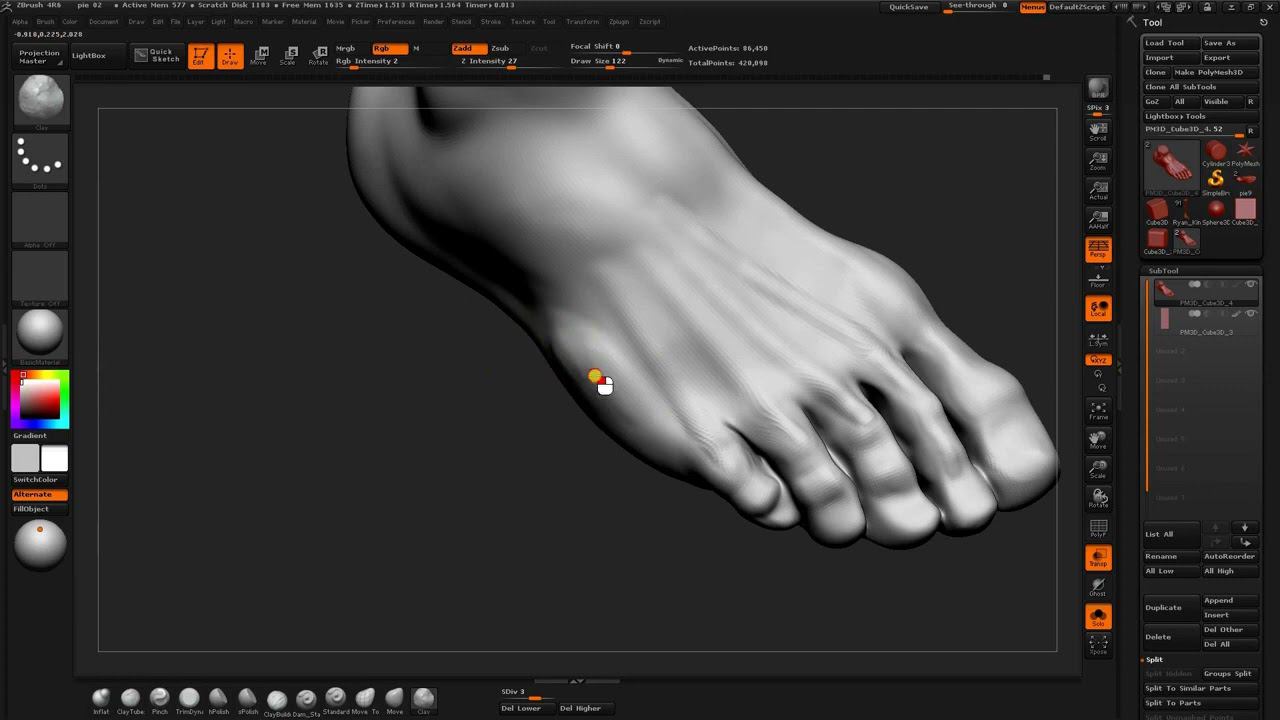Collapse the SubTool panel header
This screenshot has height=720, width=1280.
(1163, 271)
